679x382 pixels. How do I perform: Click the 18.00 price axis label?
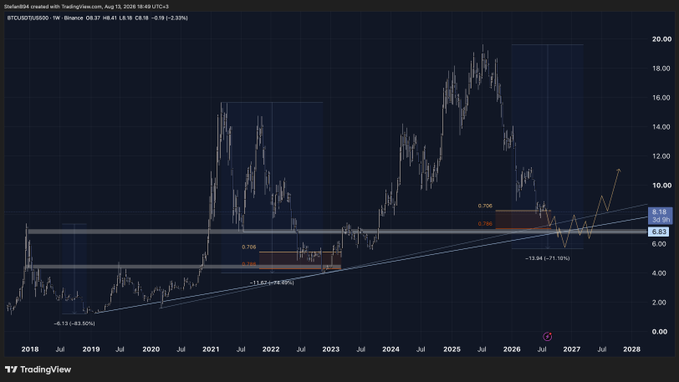661,68
